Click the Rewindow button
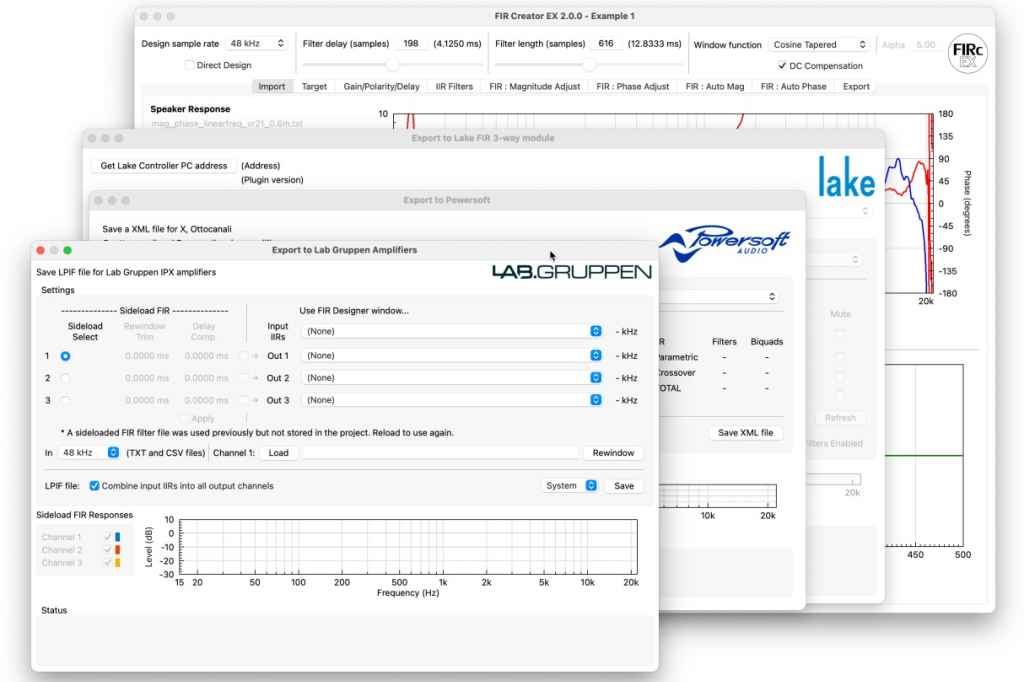Screen dimensions: 1024x682 [x=613, y=452]
